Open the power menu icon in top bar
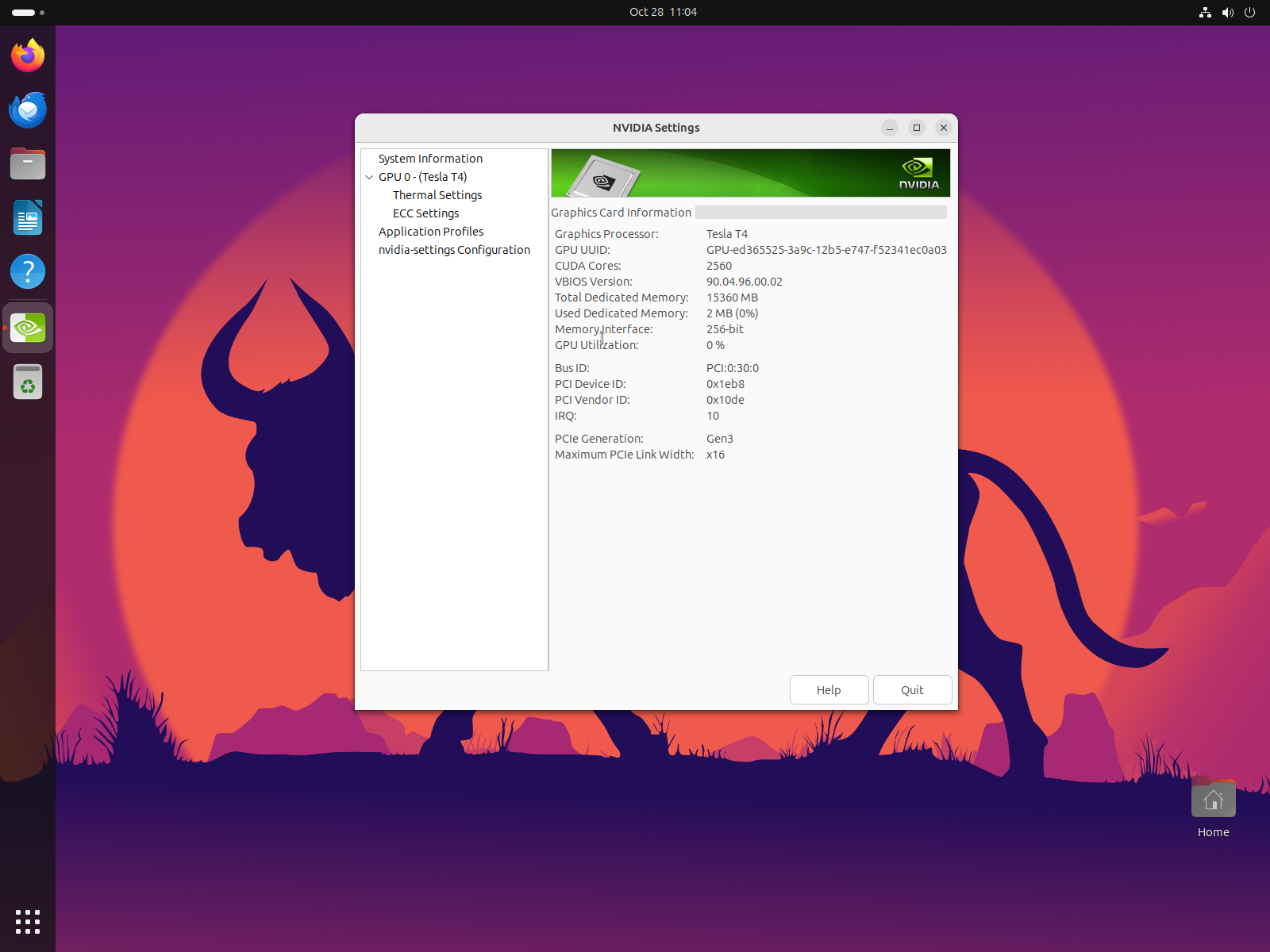 point(1249,12)
